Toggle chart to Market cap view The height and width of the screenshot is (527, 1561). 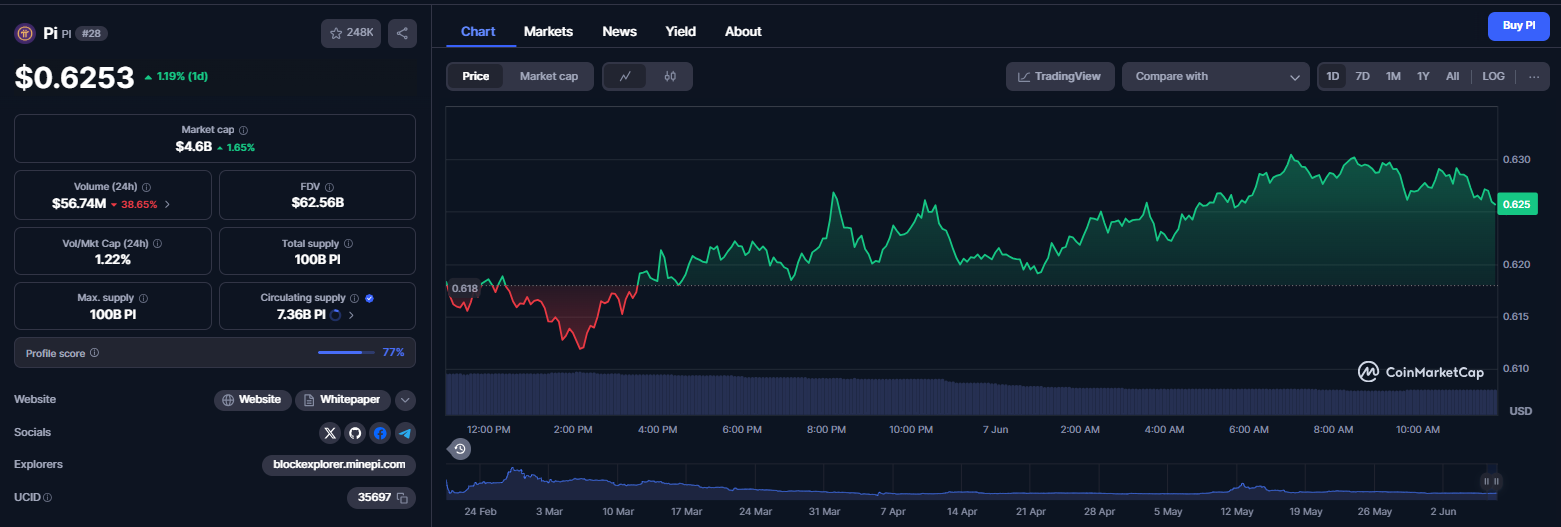tap(549, 76)
